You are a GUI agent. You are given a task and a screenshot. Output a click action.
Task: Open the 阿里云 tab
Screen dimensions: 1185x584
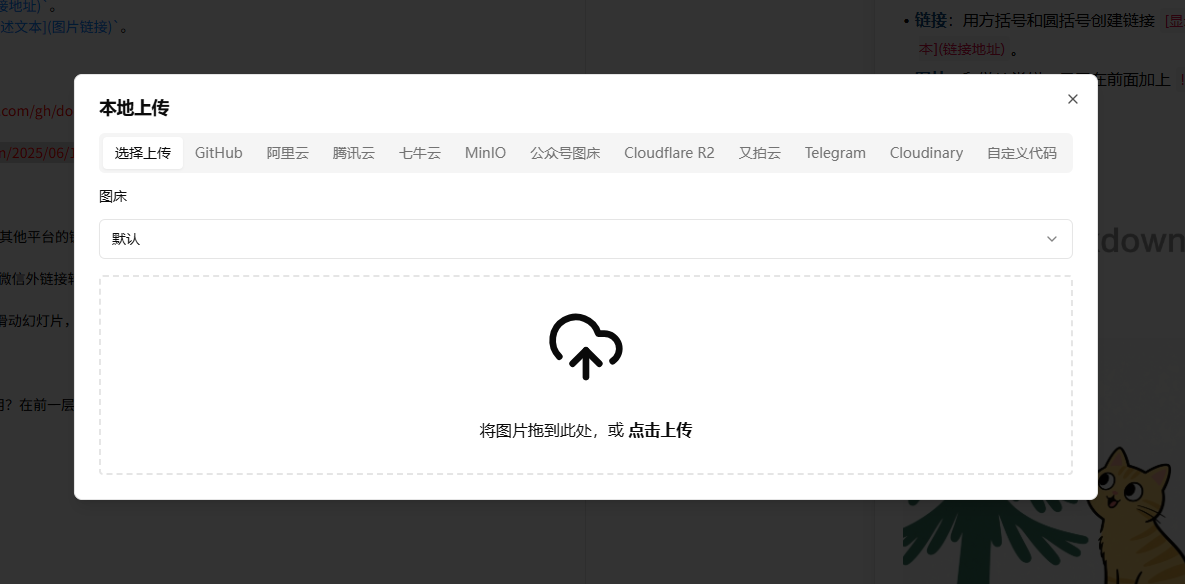coord(288,153)
